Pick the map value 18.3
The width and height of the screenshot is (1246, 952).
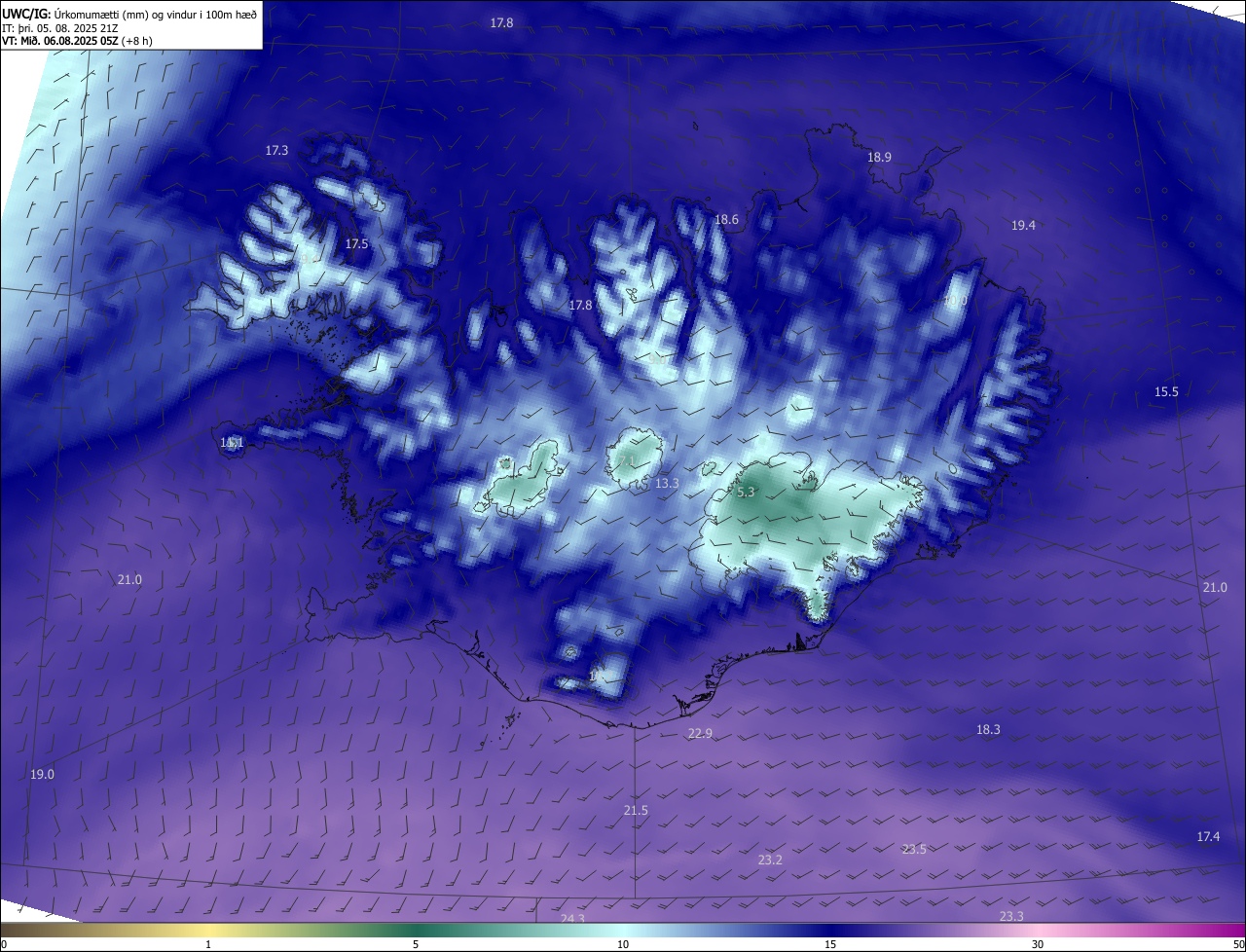(x=988, y=729)
